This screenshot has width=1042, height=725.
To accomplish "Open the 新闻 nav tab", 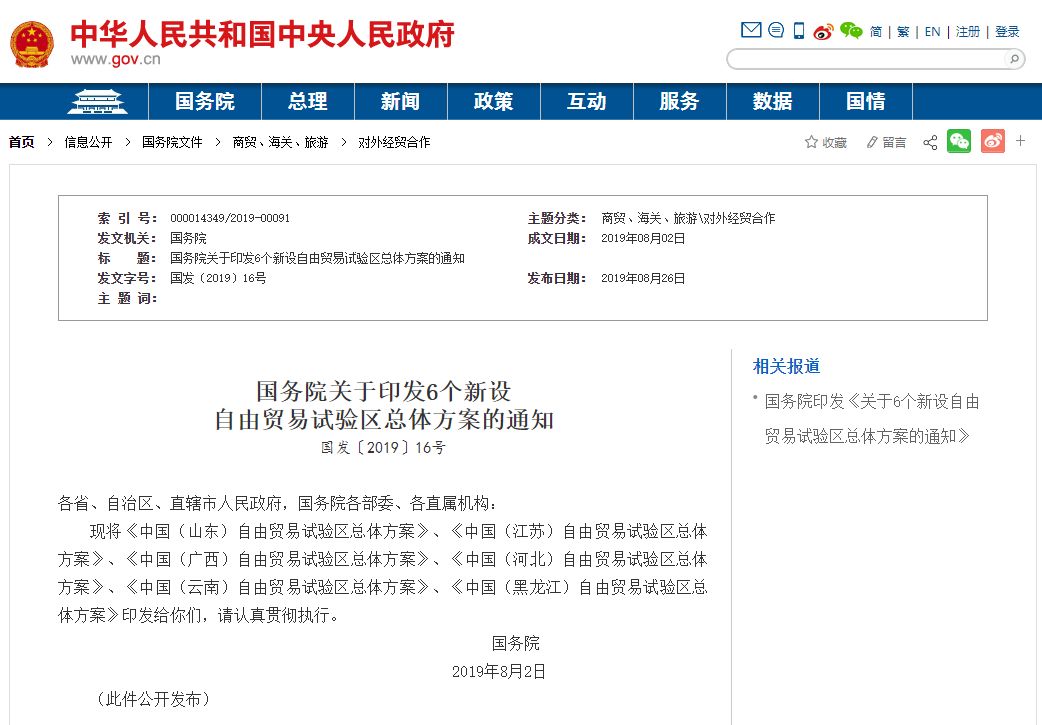I will click(x=401, y=102).
